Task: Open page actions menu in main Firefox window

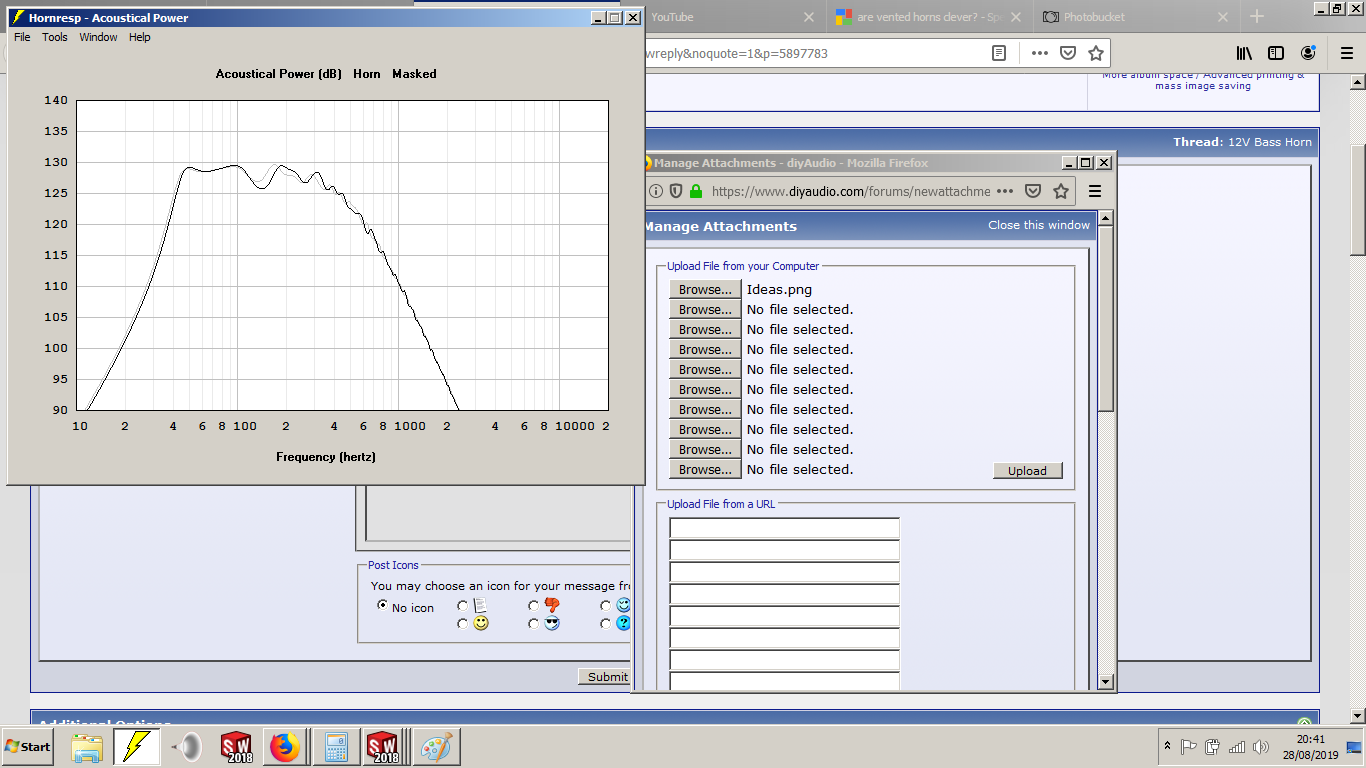Action: coord(1039,53)
